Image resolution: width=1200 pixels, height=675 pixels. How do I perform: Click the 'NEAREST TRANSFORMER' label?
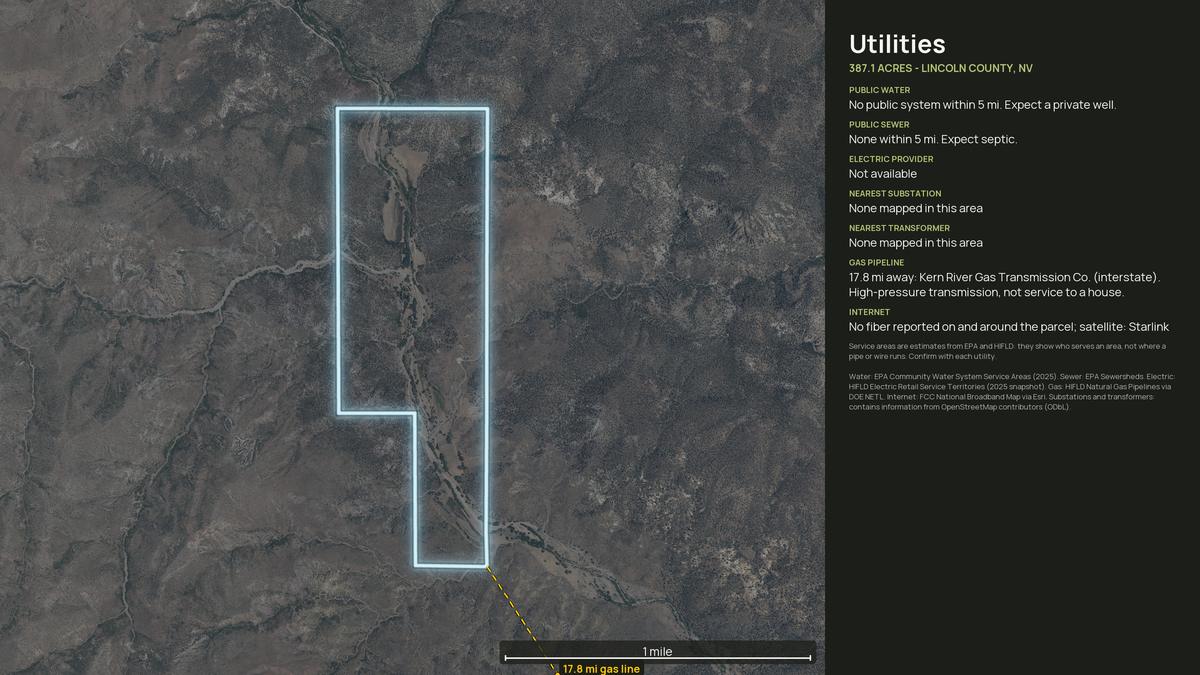(x=900, y=228)
